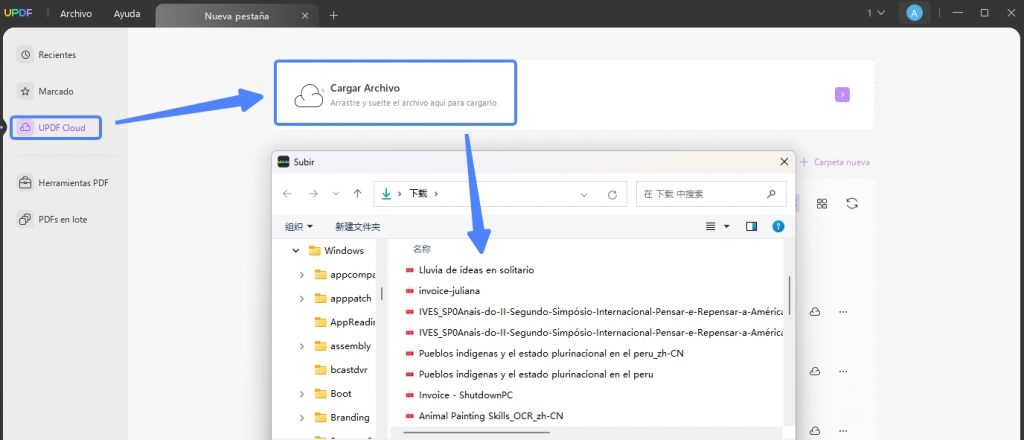Expand the assembly folder node

pos(302,346)
